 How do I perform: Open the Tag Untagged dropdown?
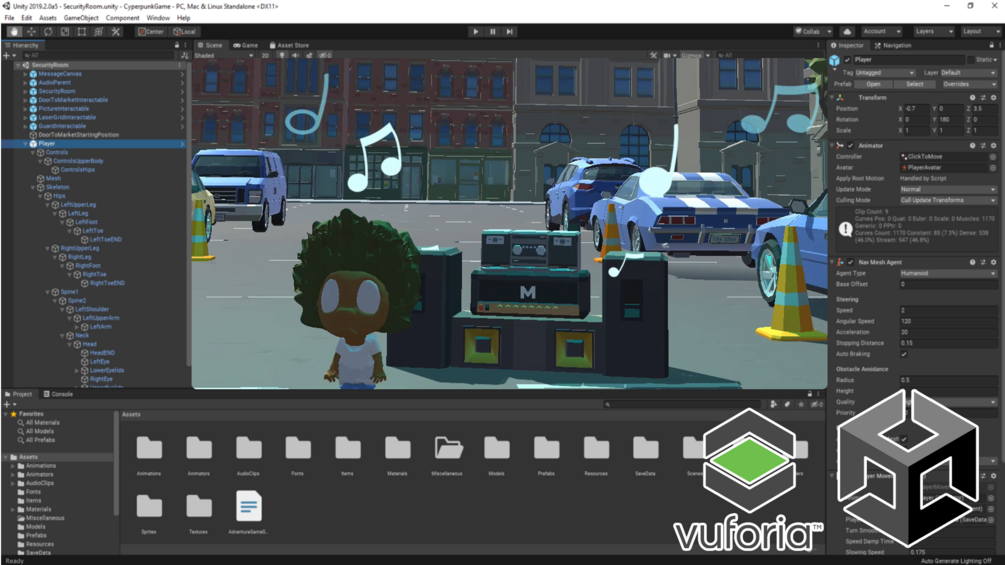click(x=885, y=73)
